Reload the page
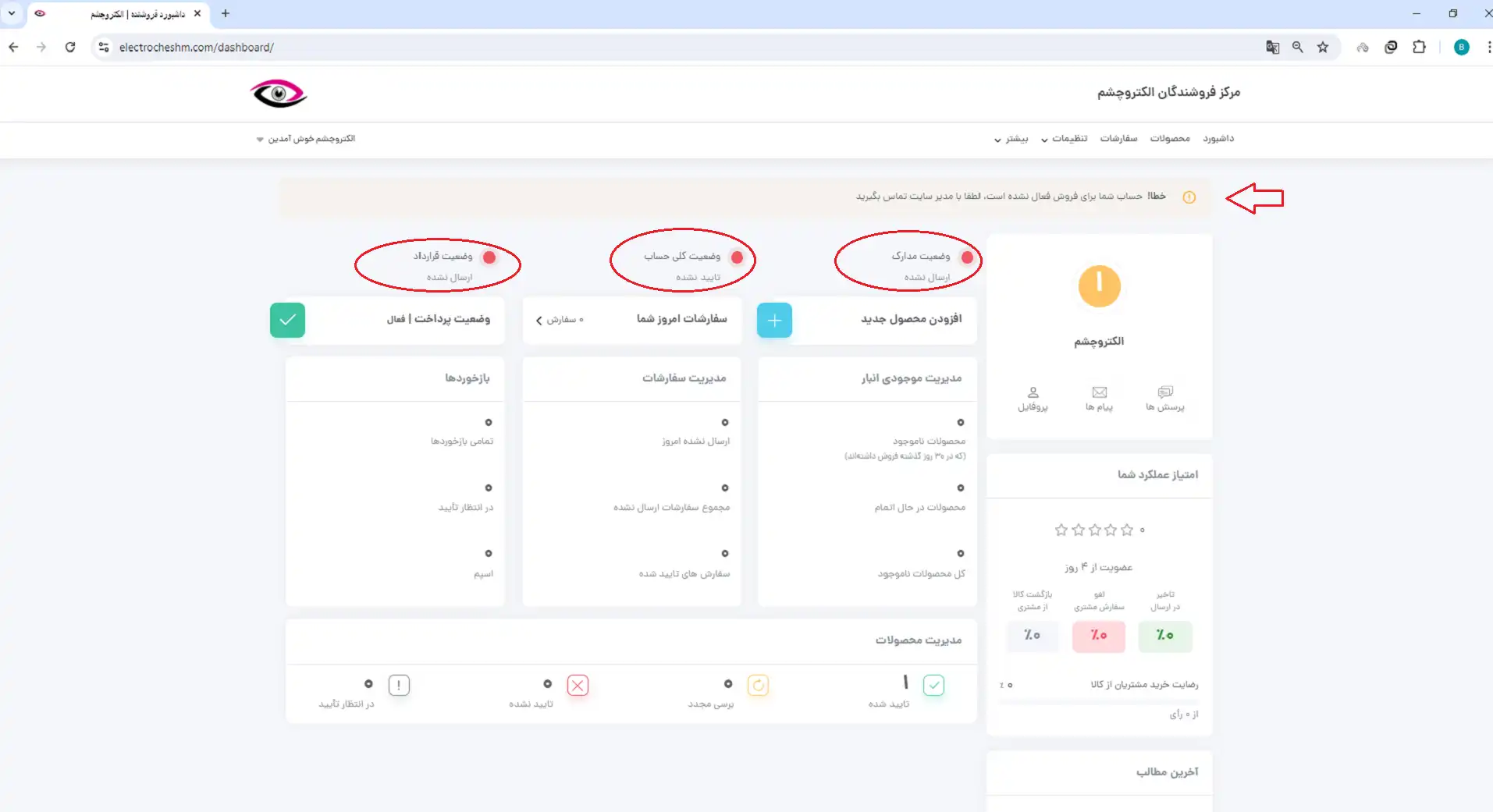The width and height of the screenshot is (1493, 812). (70, 47)
